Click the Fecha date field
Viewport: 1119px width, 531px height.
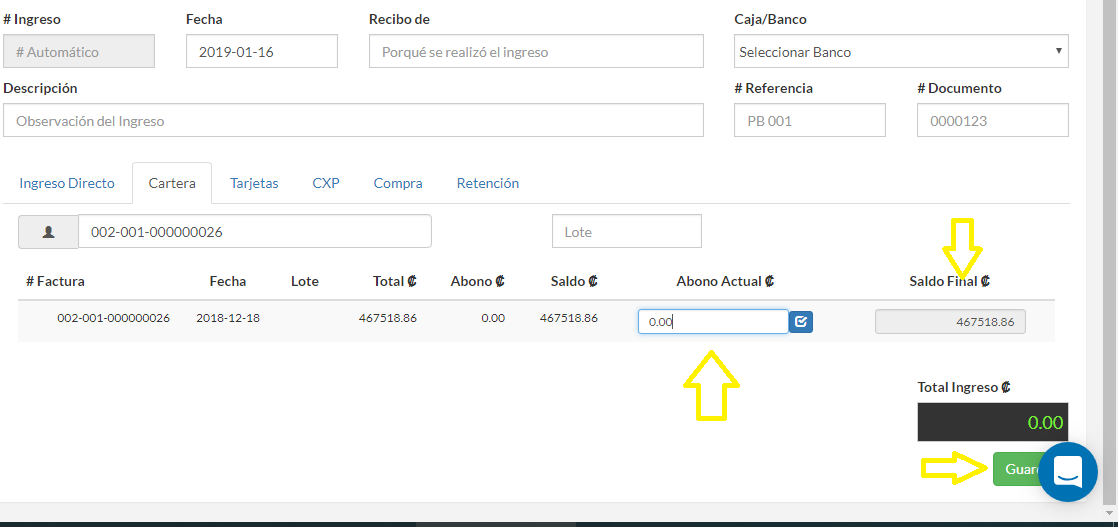point(262,52)
